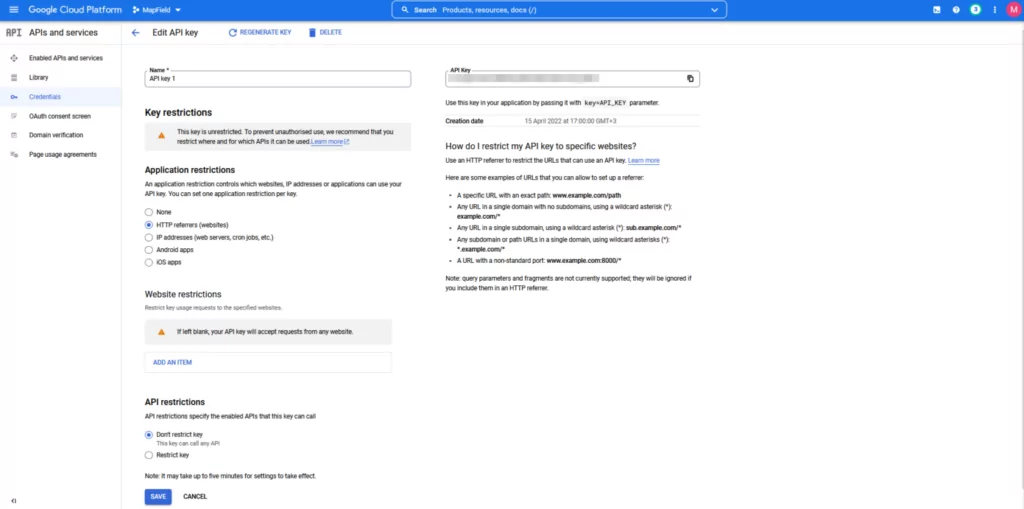Viewport: 1024px width, 509px height.
Task: Copy the API key with the copy icon
Action: click(x=690, y=79)
